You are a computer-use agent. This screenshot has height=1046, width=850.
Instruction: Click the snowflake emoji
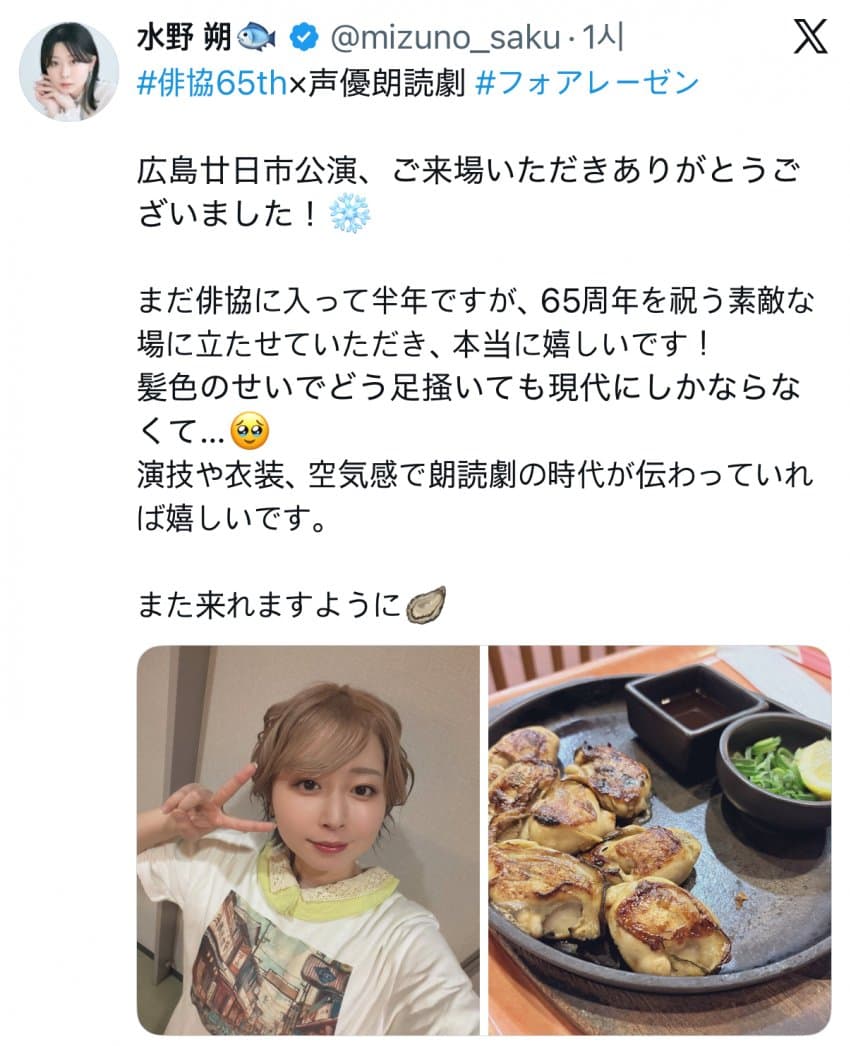(350, 214)
